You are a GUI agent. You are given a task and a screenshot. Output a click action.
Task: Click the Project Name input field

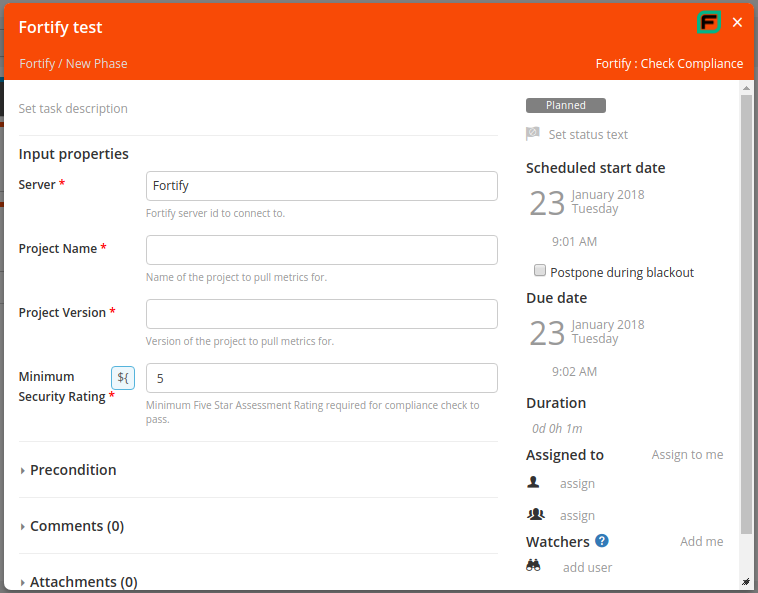point(321,250)
